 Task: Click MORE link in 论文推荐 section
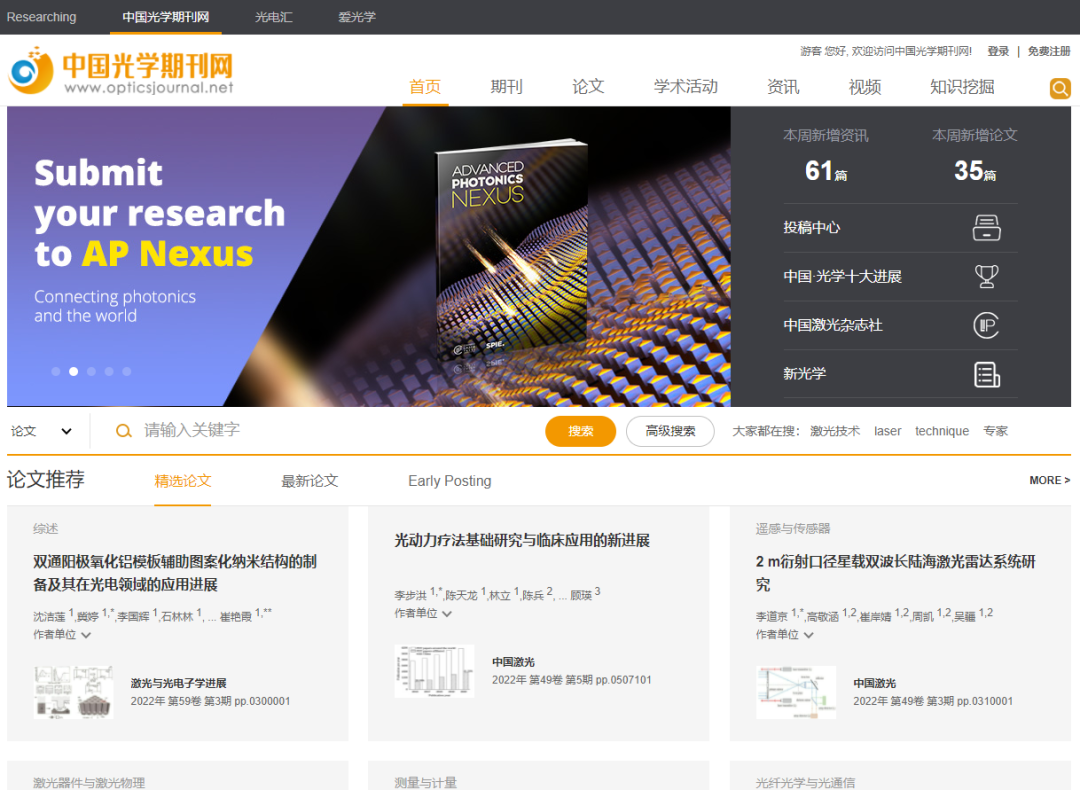(x=1049, y=480)
